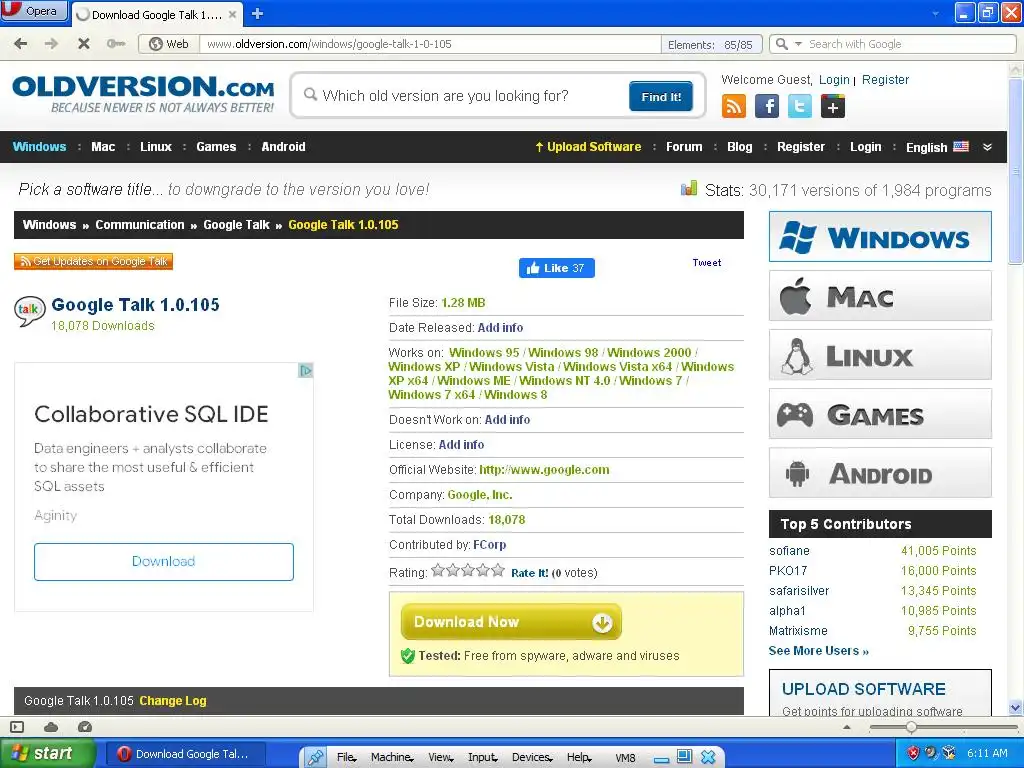Click the Find It! button
This screenshot has height=768, width=1024.
[x=661, y=97]
